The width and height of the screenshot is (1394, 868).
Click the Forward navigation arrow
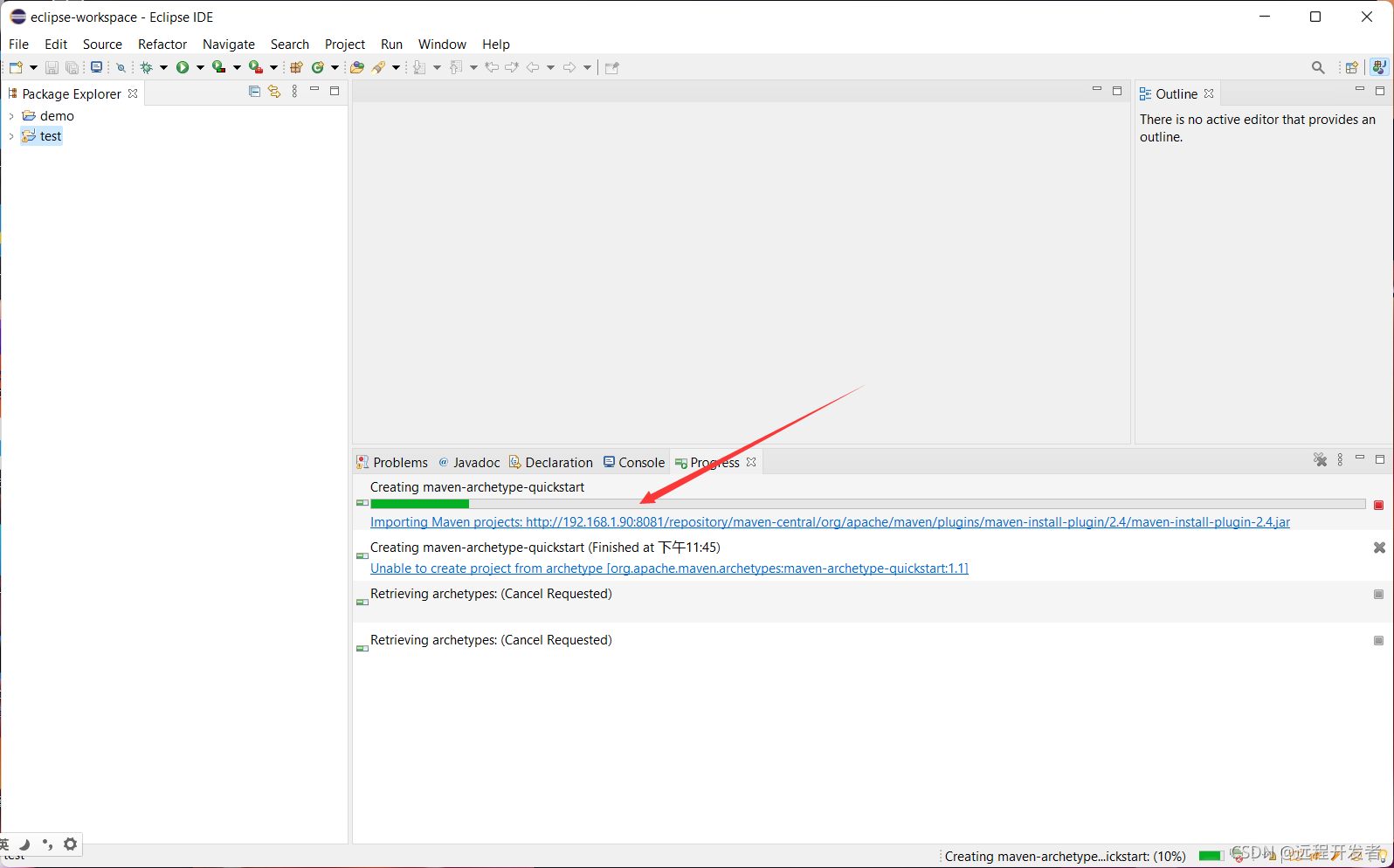pyautogui.click(x=569, y=67)
